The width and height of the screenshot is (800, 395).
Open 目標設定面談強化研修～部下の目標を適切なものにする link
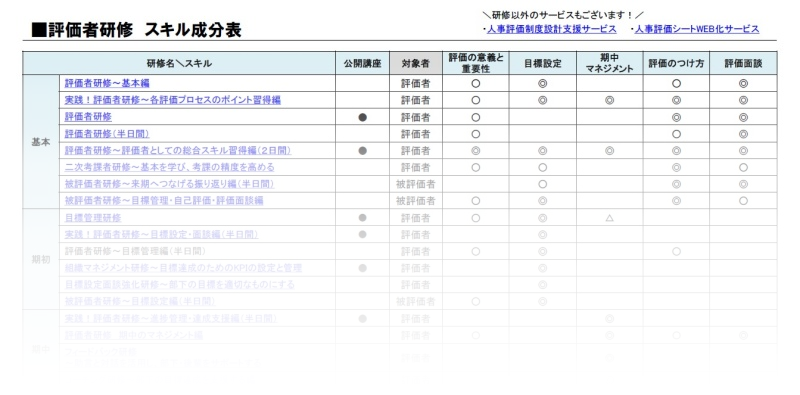click(180, 285)
